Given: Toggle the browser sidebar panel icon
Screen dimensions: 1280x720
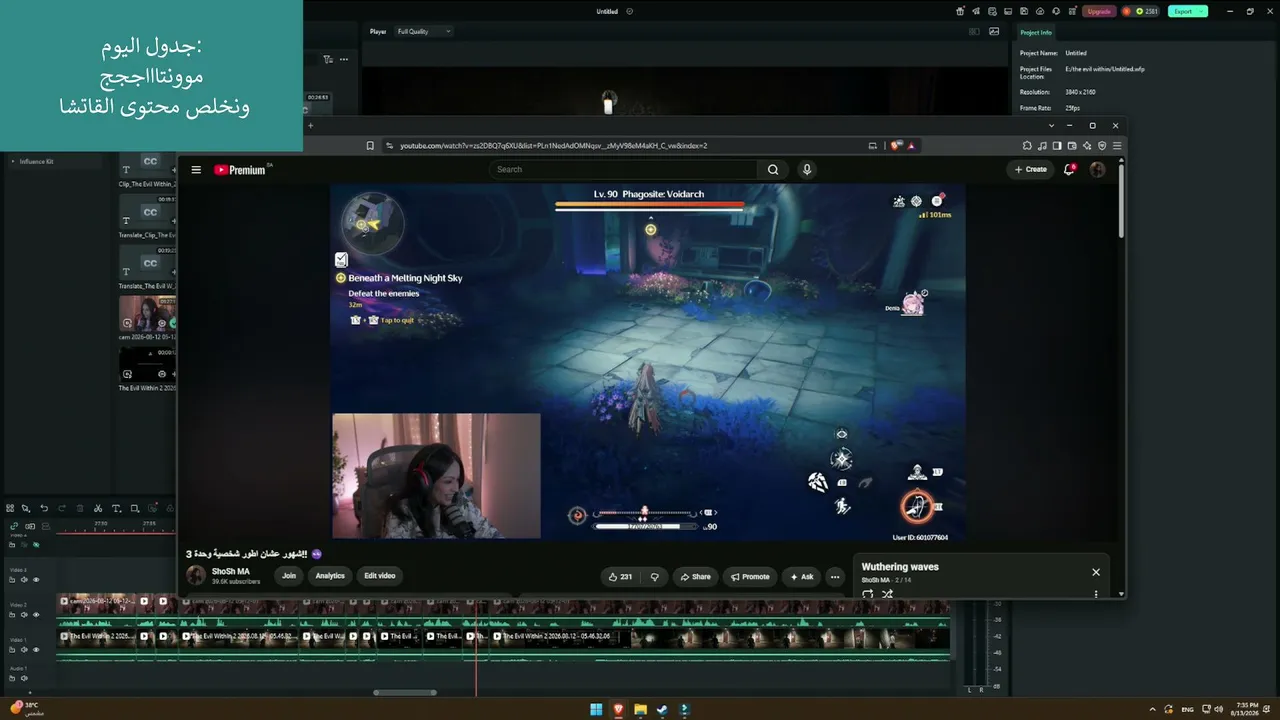Looking at the screenshot, I should pos(1057,146).
